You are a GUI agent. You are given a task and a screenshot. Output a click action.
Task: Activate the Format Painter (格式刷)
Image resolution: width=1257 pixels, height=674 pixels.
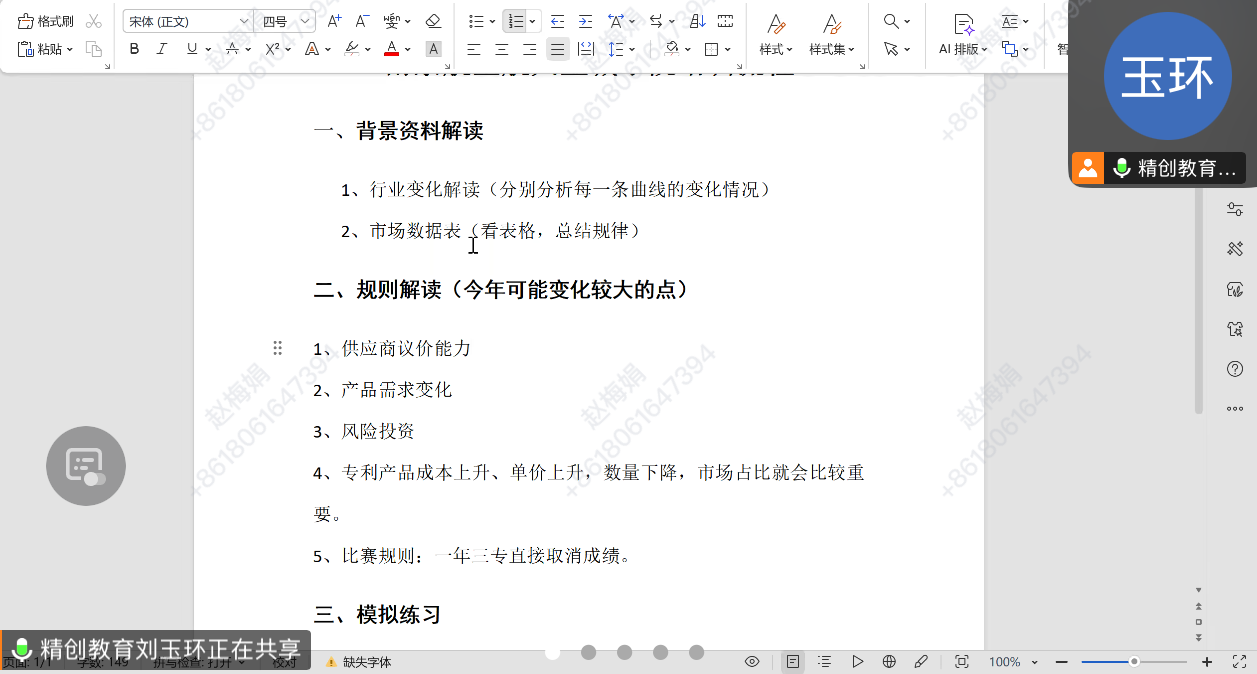tap(46, 21)
